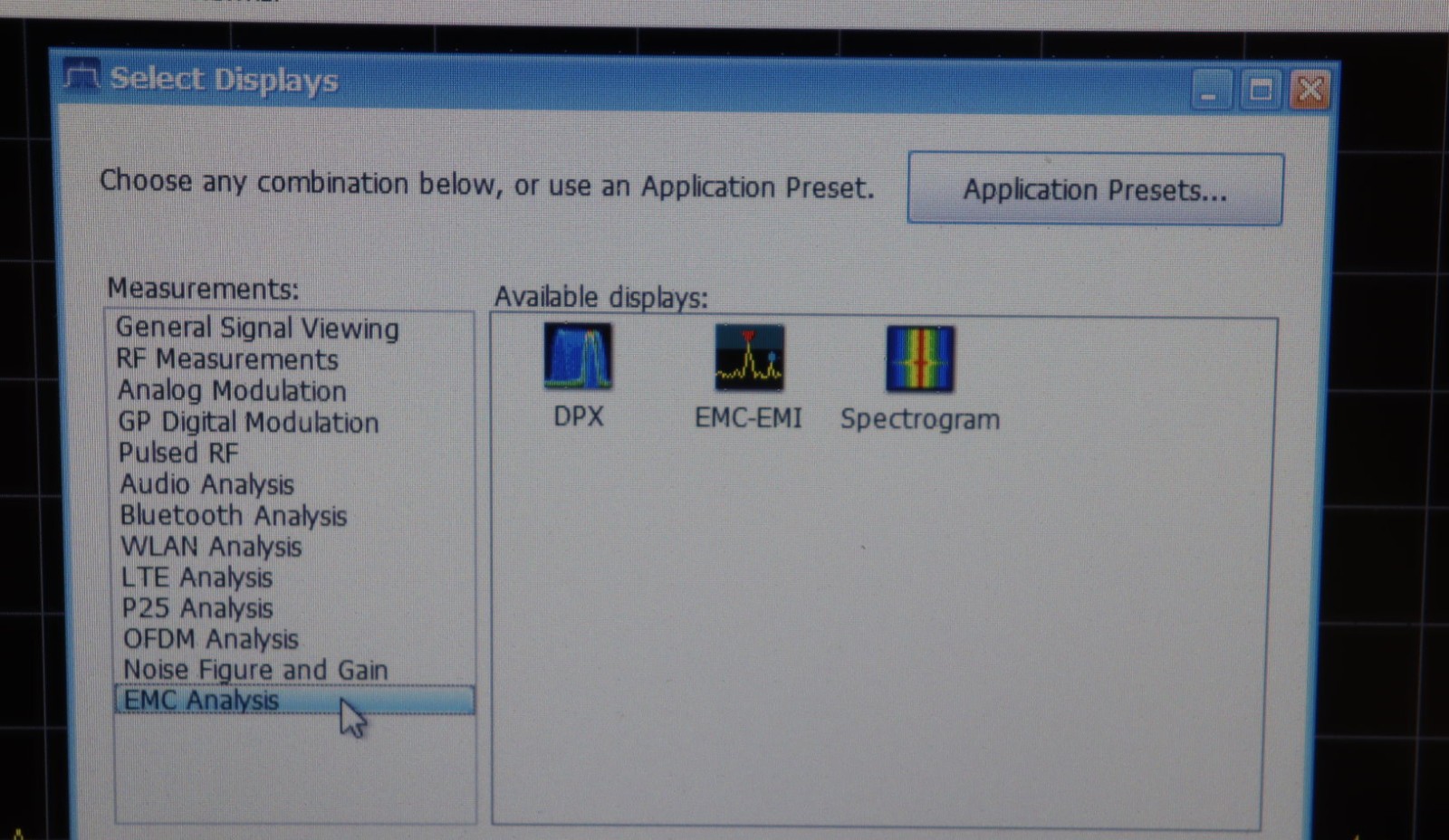Choose General Signal Viewing measurement
Screen dimensions: 1449x840
257,328
